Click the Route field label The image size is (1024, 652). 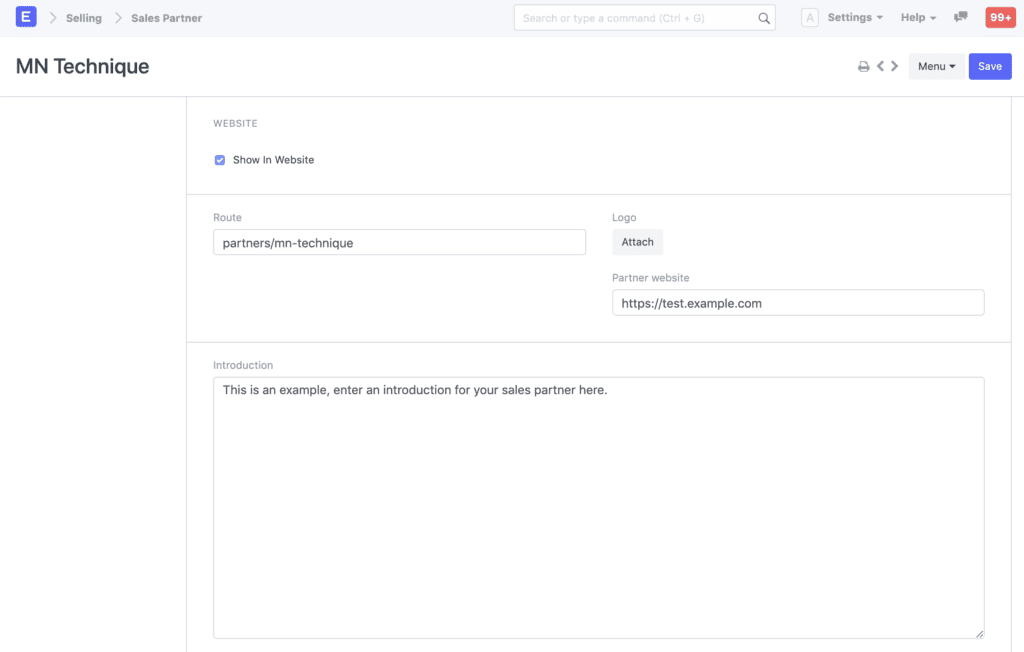[x=227, y=218]
